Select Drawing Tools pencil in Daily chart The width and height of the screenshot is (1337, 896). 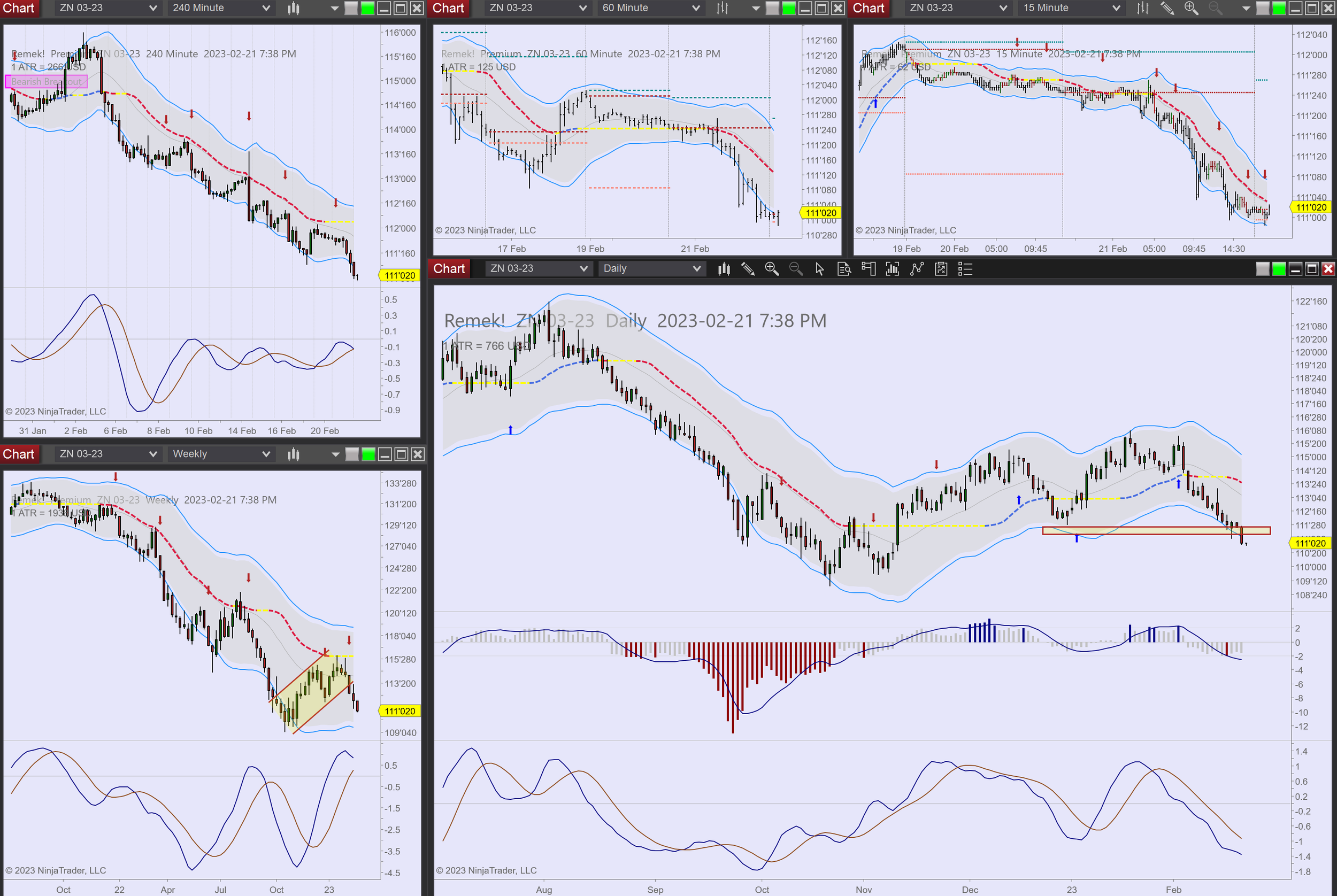click(748, 268)
